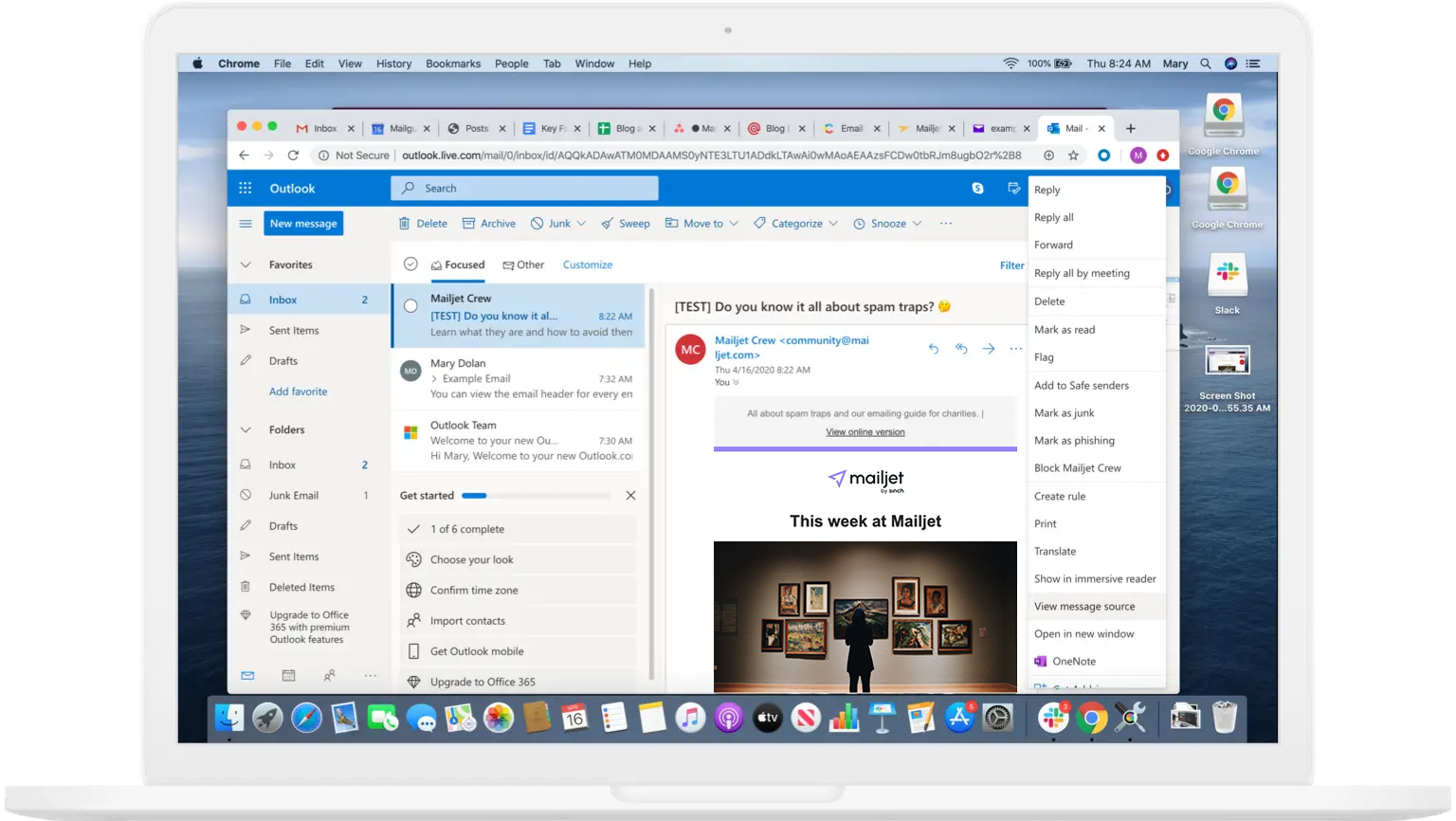Click the Delete trash toolbar button

pos(423,224)
